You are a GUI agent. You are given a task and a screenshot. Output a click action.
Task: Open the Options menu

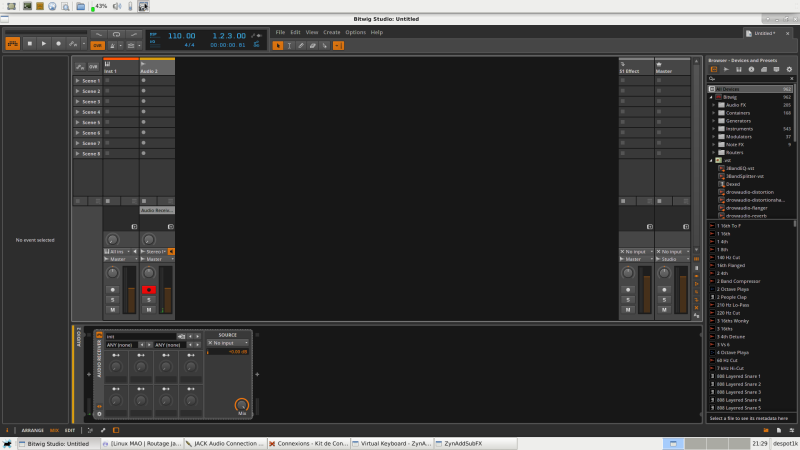[356, 32]
